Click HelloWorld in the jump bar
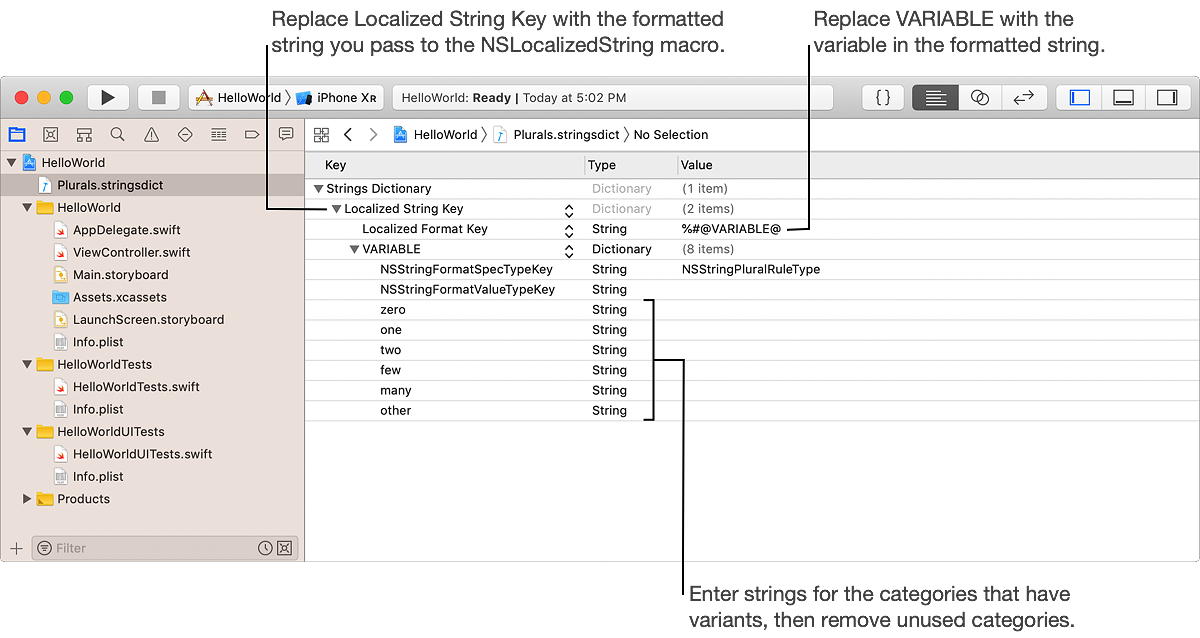Image resolution: width=1200 pixels, height=638 pixels. (436, 134)
